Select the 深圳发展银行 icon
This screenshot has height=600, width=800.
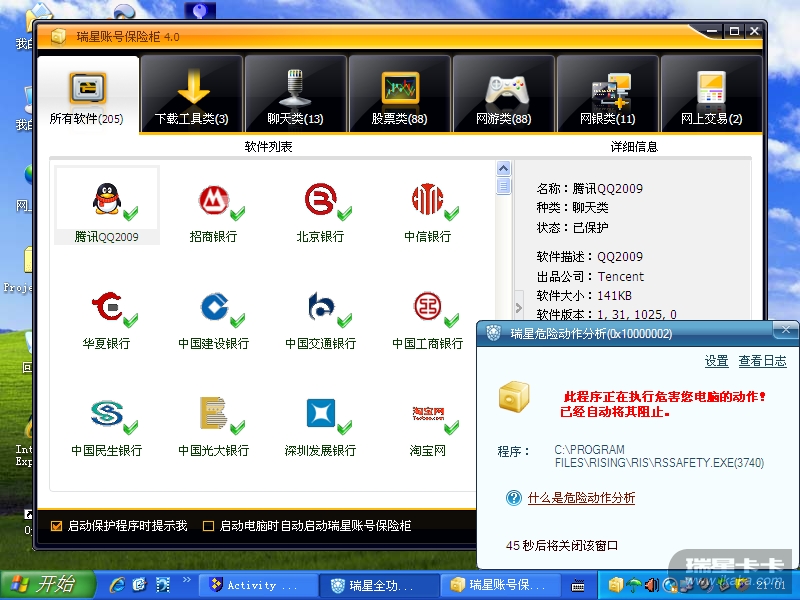[321, 412]
